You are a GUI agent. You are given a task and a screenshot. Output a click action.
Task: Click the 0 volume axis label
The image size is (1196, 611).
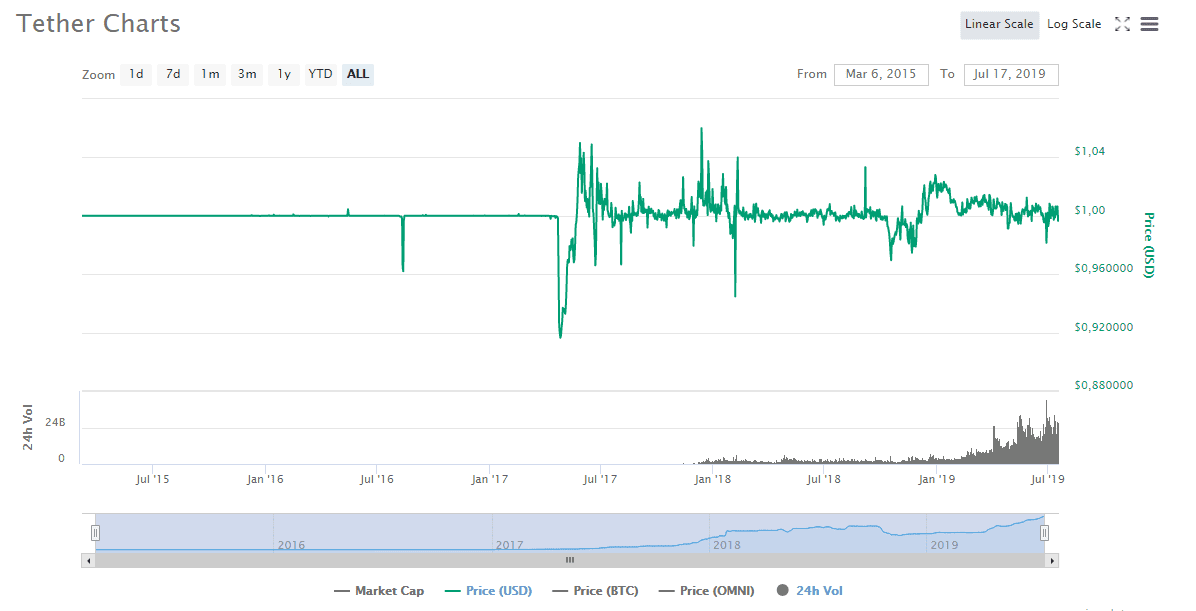pyautogui.click(x=62, y=458)
